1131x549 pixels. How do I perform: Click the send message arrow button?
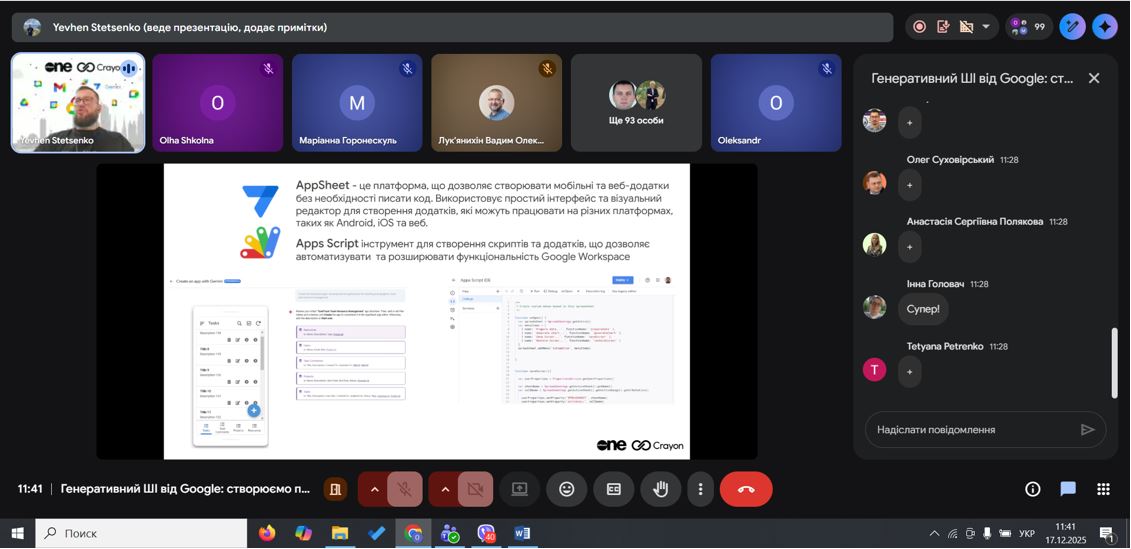(1088, 430)
